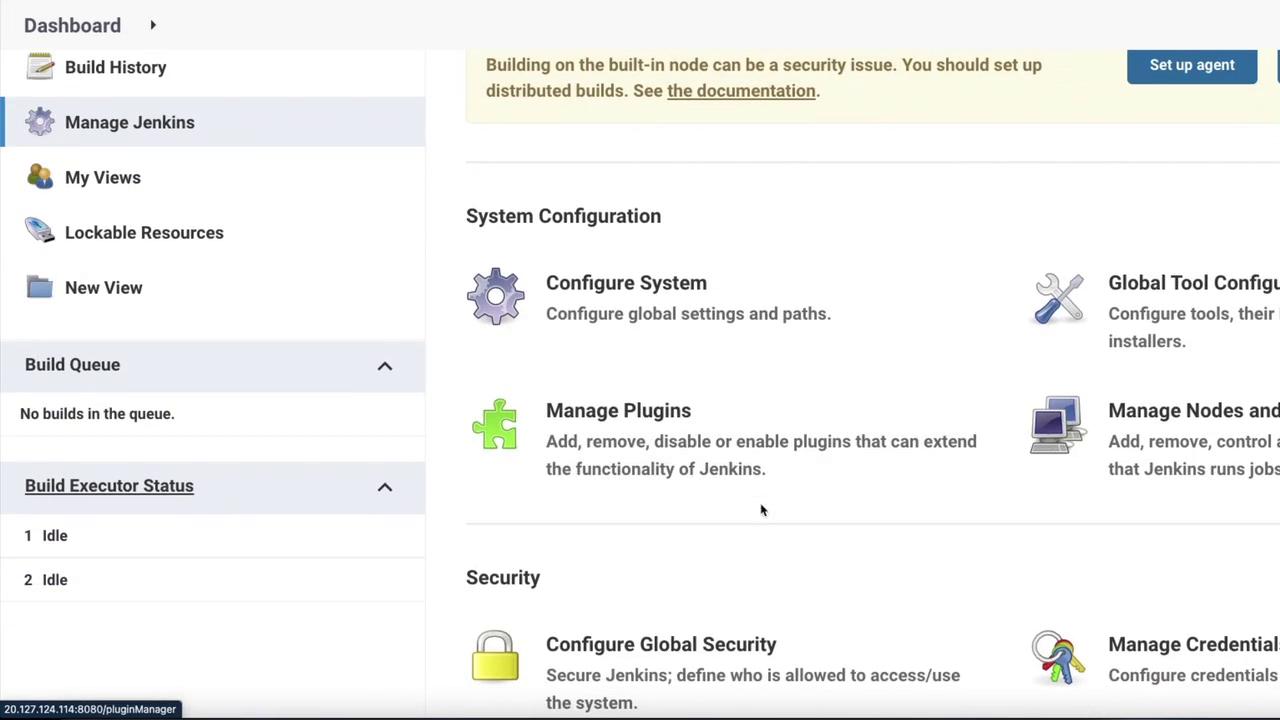Click the Lockable Resources drive icon
This screenshot has width=1280, height=720.
40,232
